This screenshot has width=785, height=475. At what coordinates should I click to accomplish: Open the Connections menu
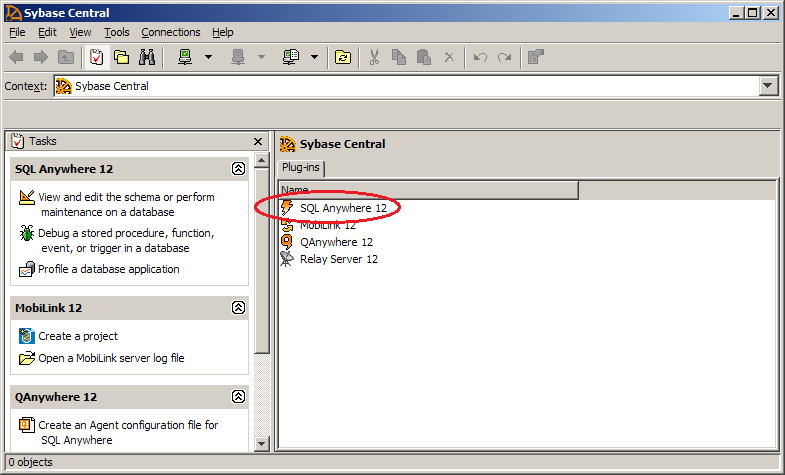pos(170,32)
